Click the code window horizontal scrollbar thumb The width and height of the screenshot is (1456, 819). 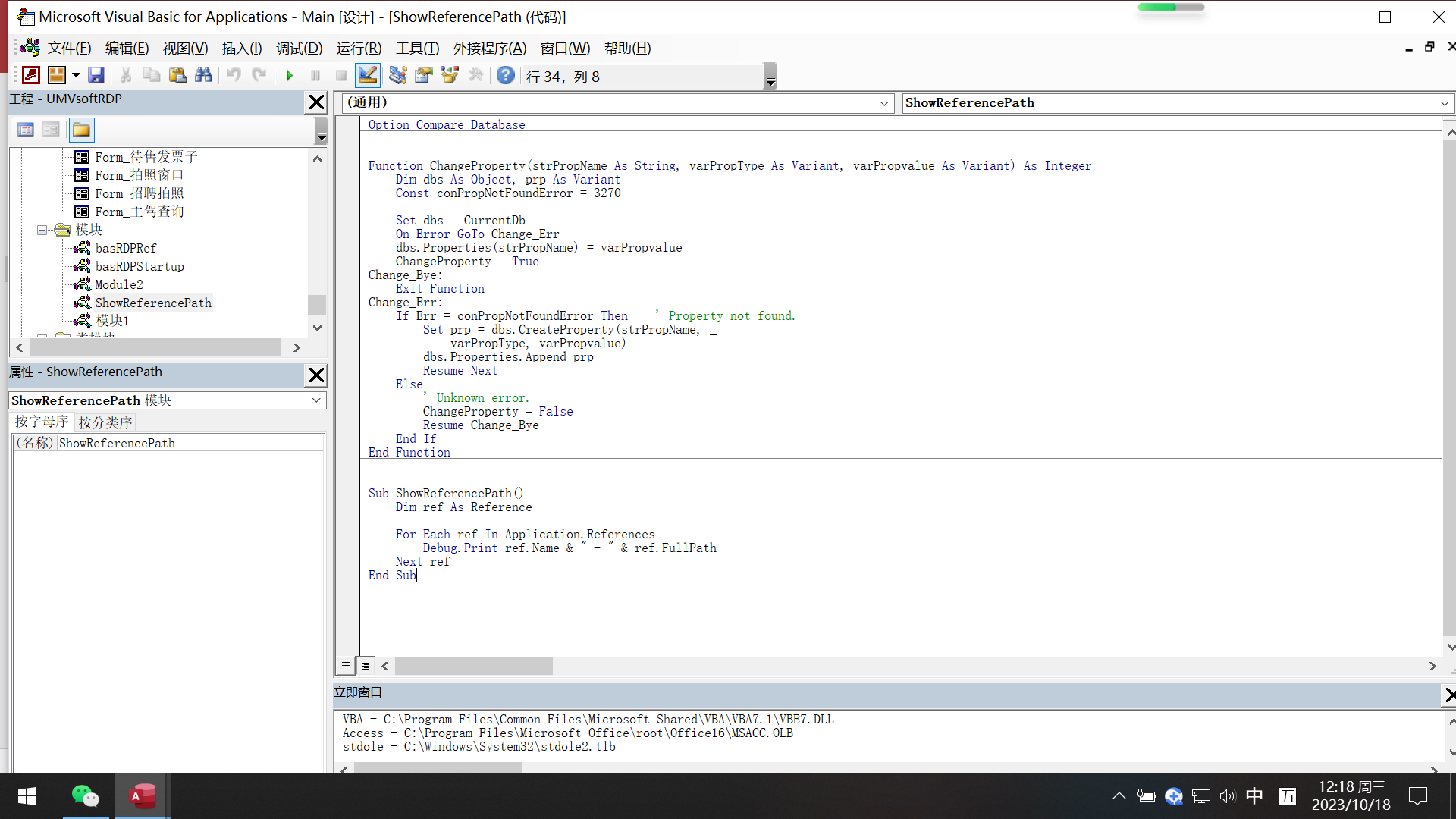click(473, 666)
